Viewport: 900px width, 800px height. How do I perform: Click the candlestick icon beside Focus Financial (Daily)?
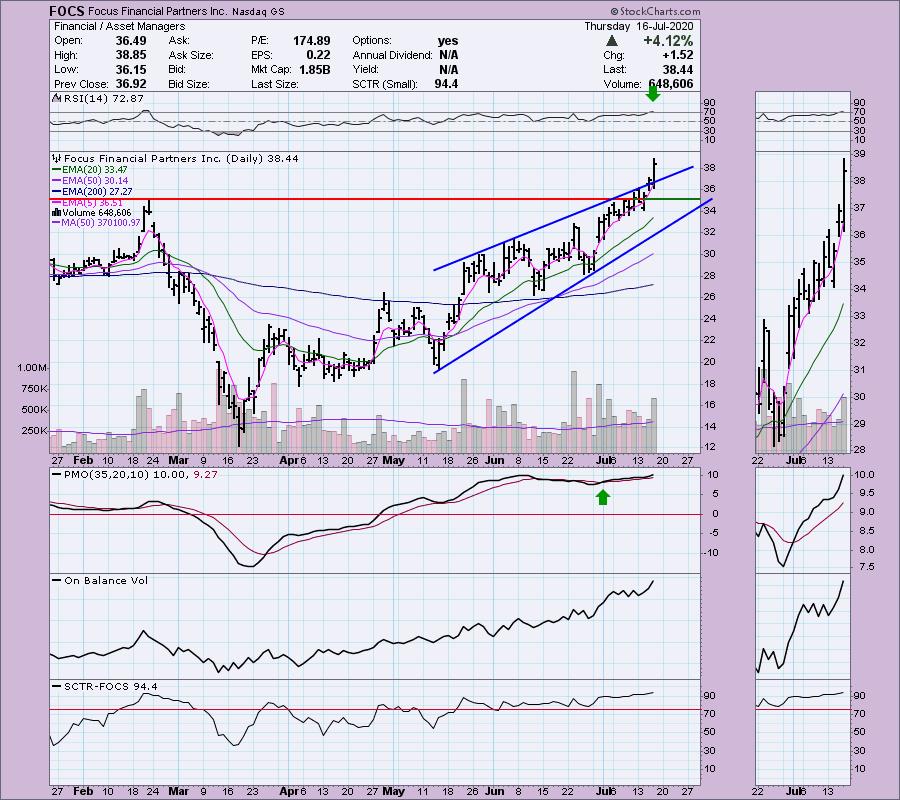coord(56,158)
